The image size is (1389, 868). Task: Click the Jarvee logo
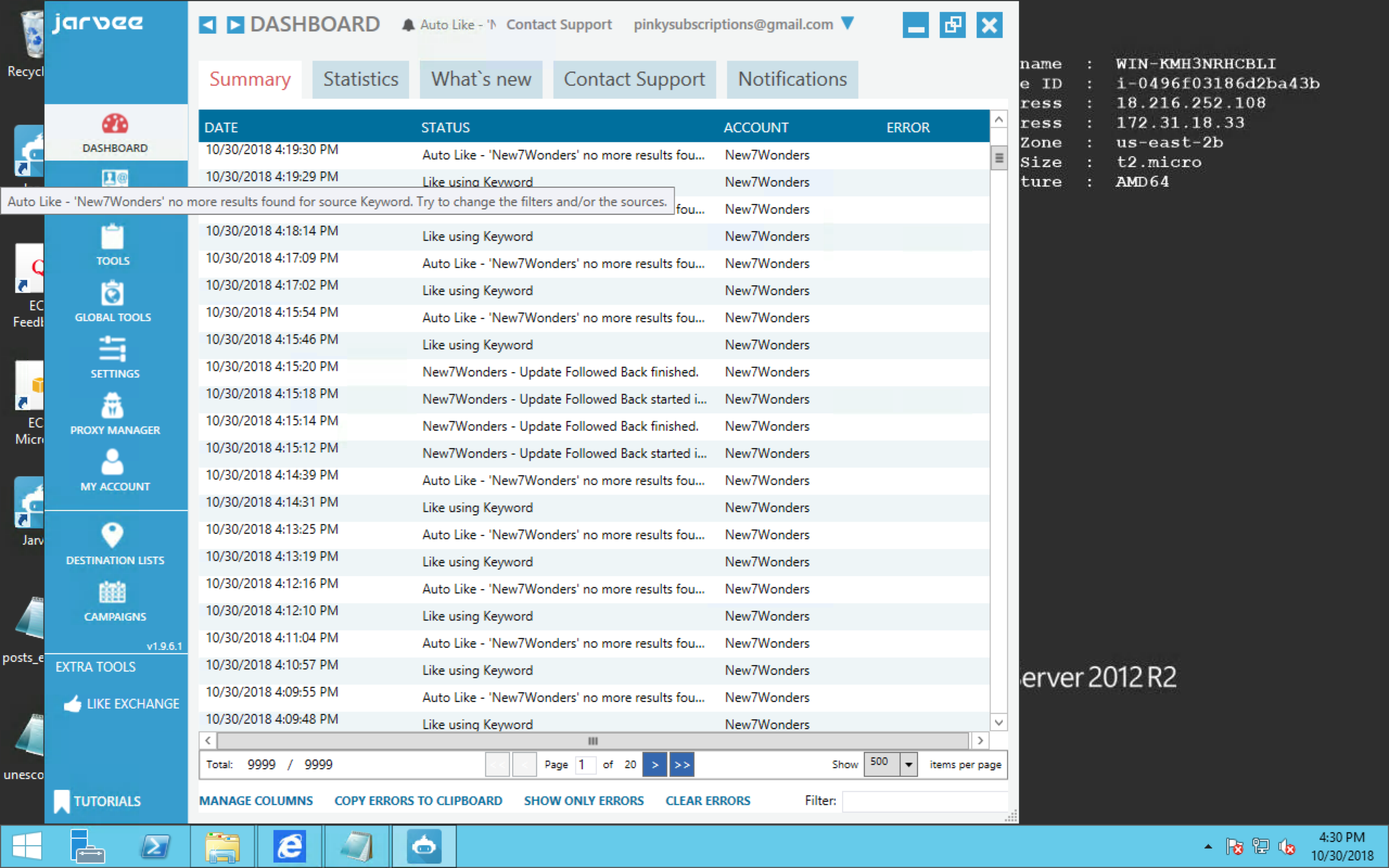point(98,22)
